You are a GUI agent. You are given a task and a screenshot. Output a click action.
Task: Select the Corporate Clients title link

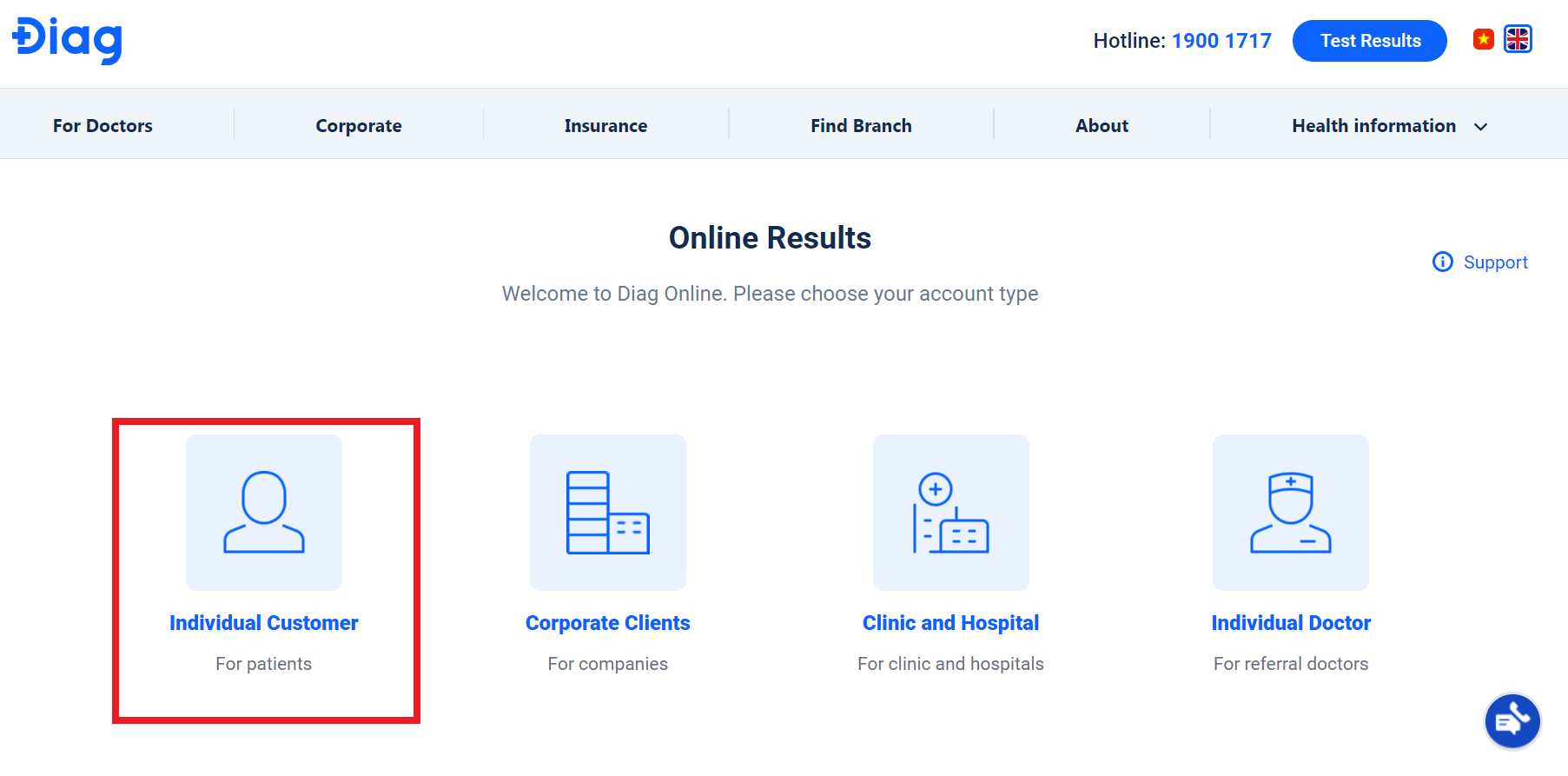607,623
